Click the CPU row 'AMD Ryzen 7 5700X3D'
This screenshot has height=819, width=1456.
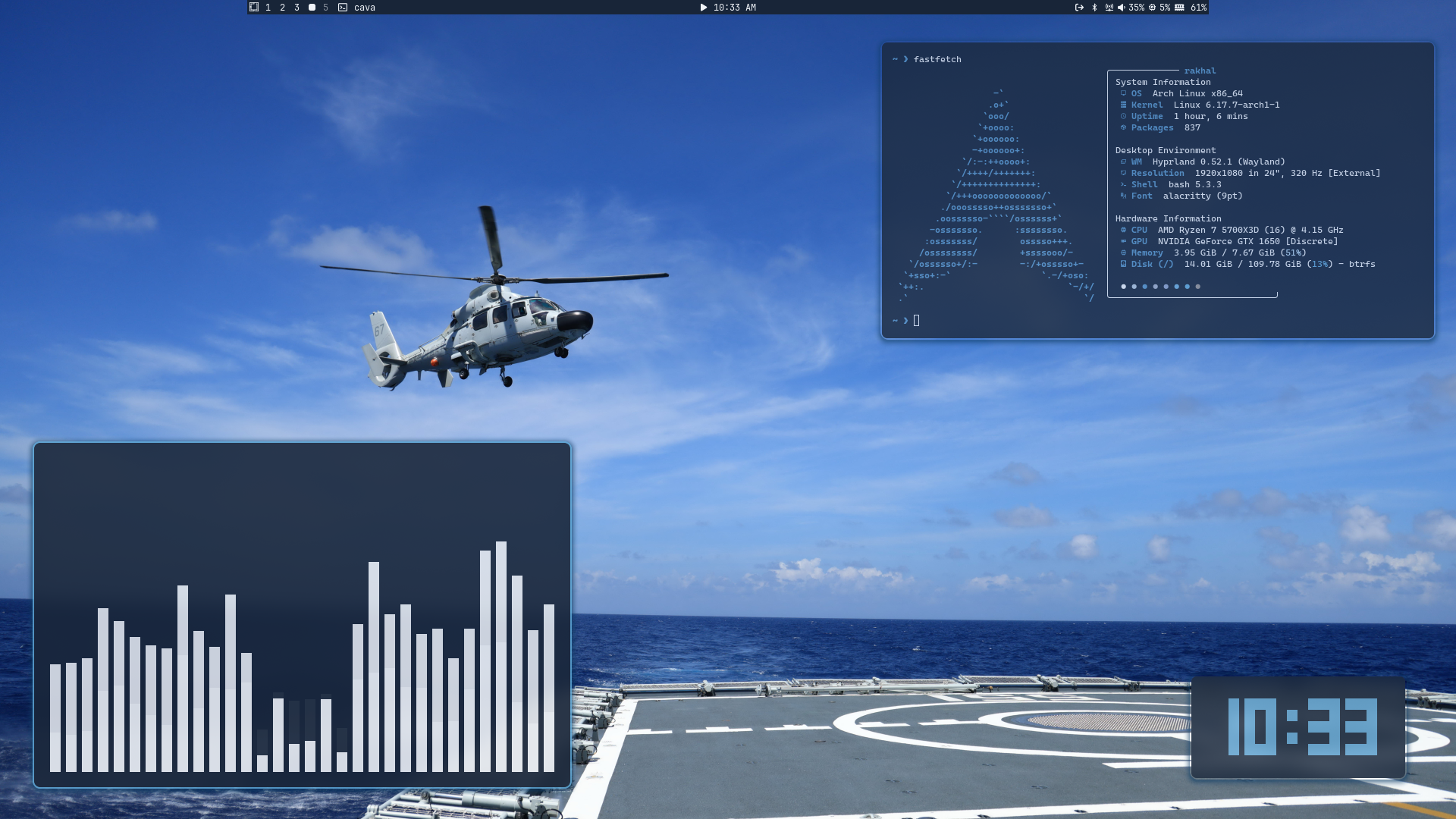coord(1232,230)
